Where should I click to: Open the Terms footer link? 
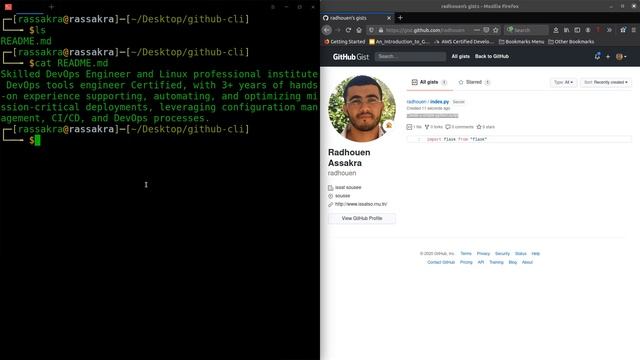point(466,254)
